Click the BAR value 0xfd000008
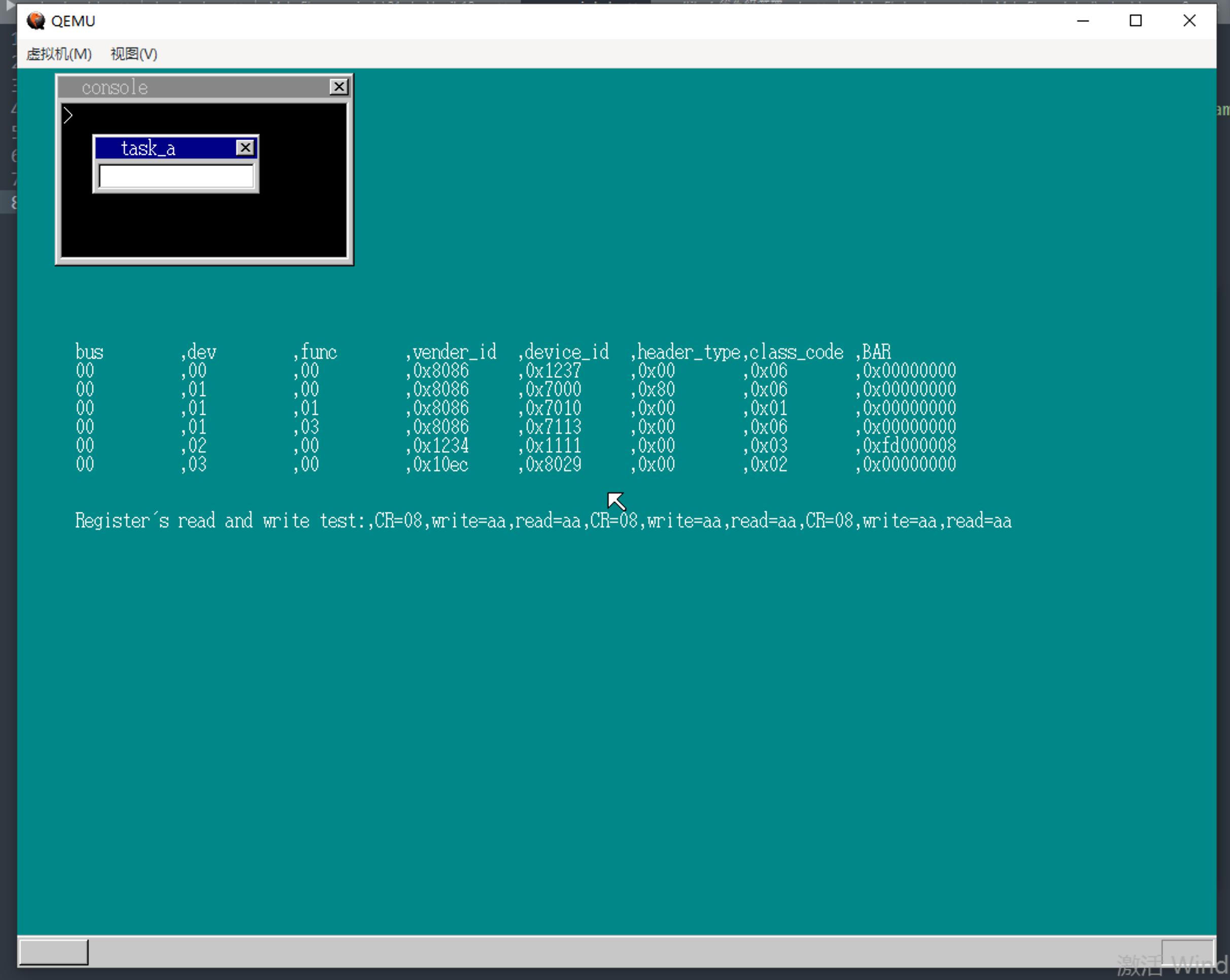 [909, 445]
